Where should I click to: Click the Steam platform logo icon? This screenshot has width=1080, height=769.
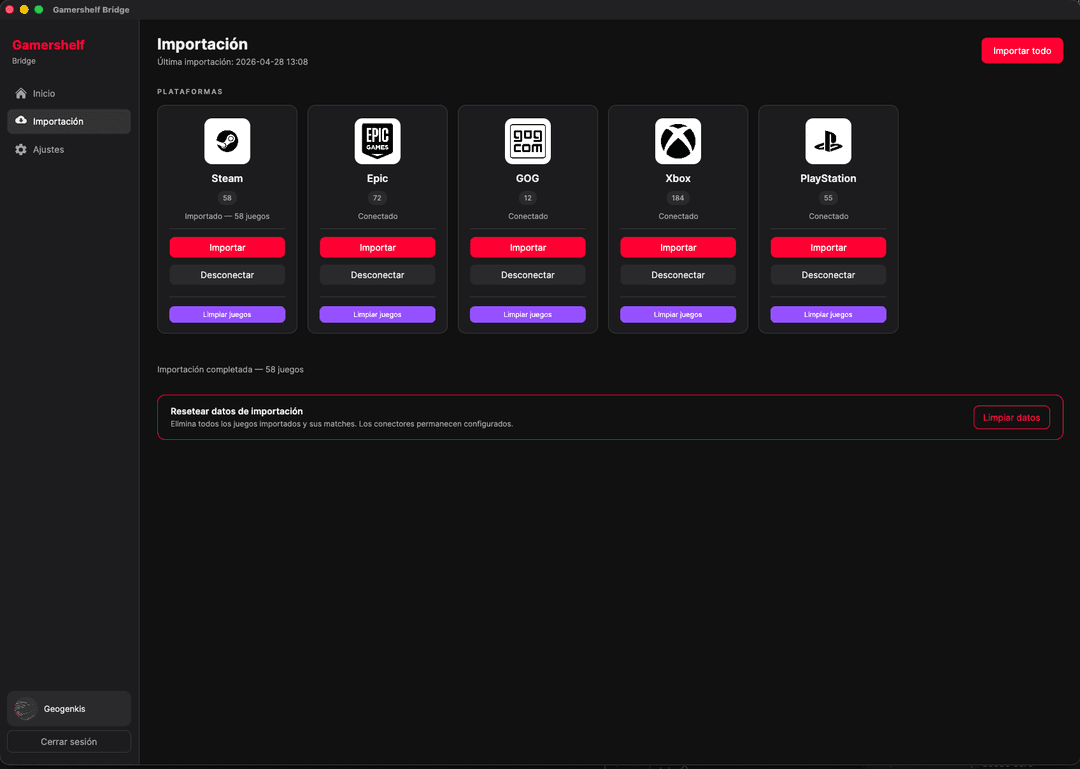tap(227, 141)
